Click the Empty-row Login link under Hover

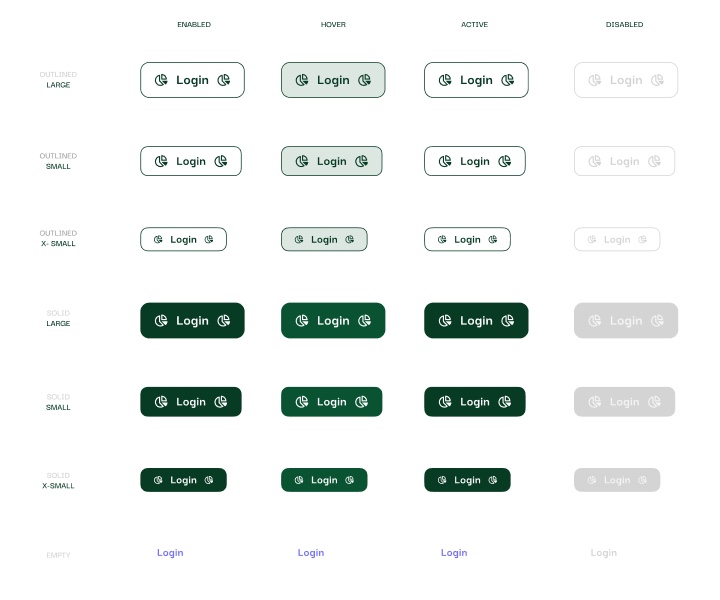(x=311, y=553)
